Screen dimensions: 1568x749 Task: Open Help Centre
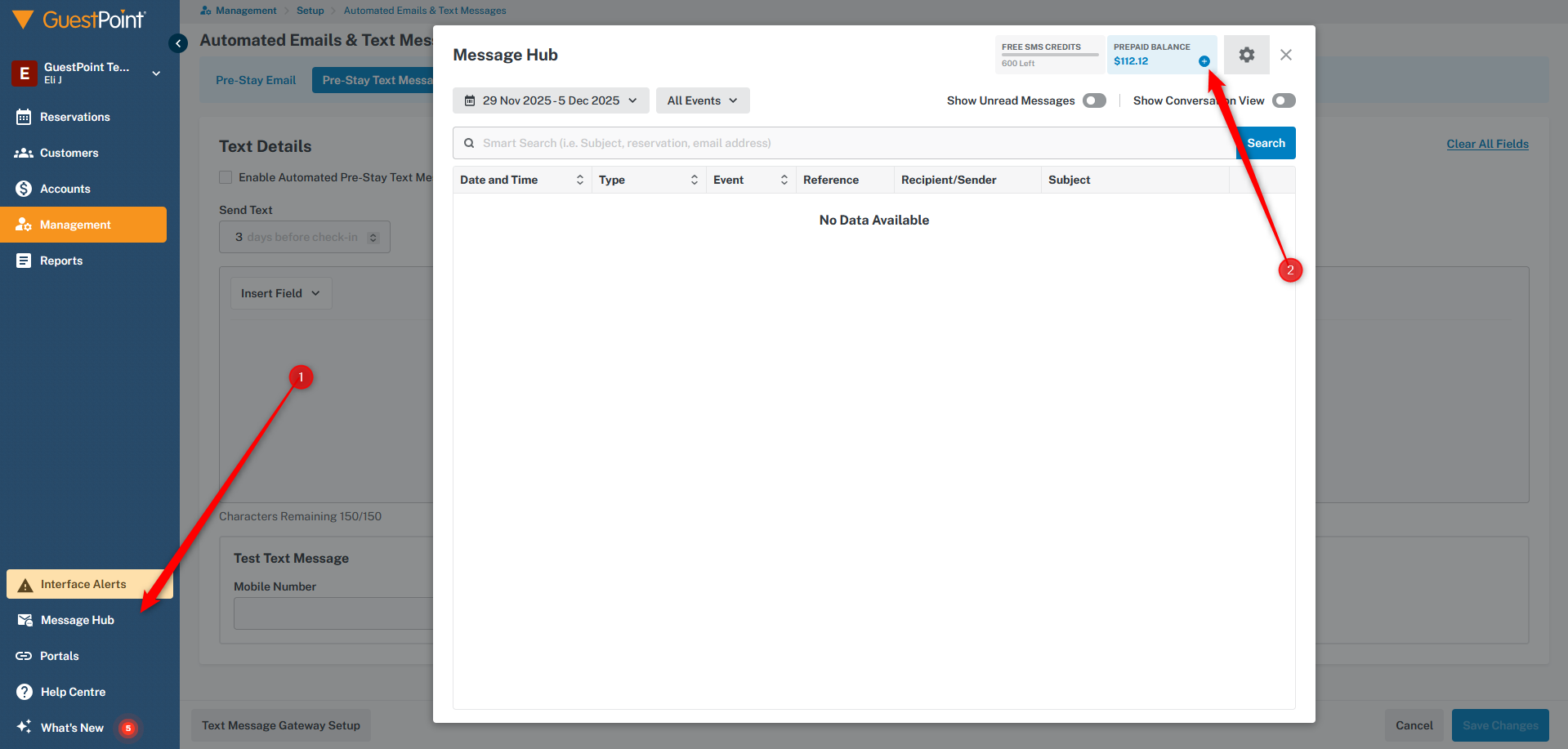pyautogui.click(x=73, y=692)
